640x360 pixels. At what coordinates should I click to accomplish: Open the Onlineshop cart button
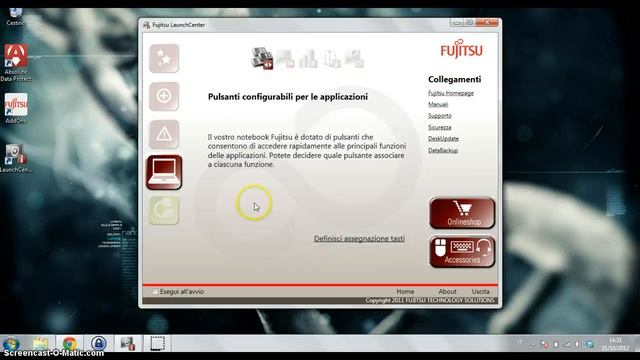tap(462, 213)
